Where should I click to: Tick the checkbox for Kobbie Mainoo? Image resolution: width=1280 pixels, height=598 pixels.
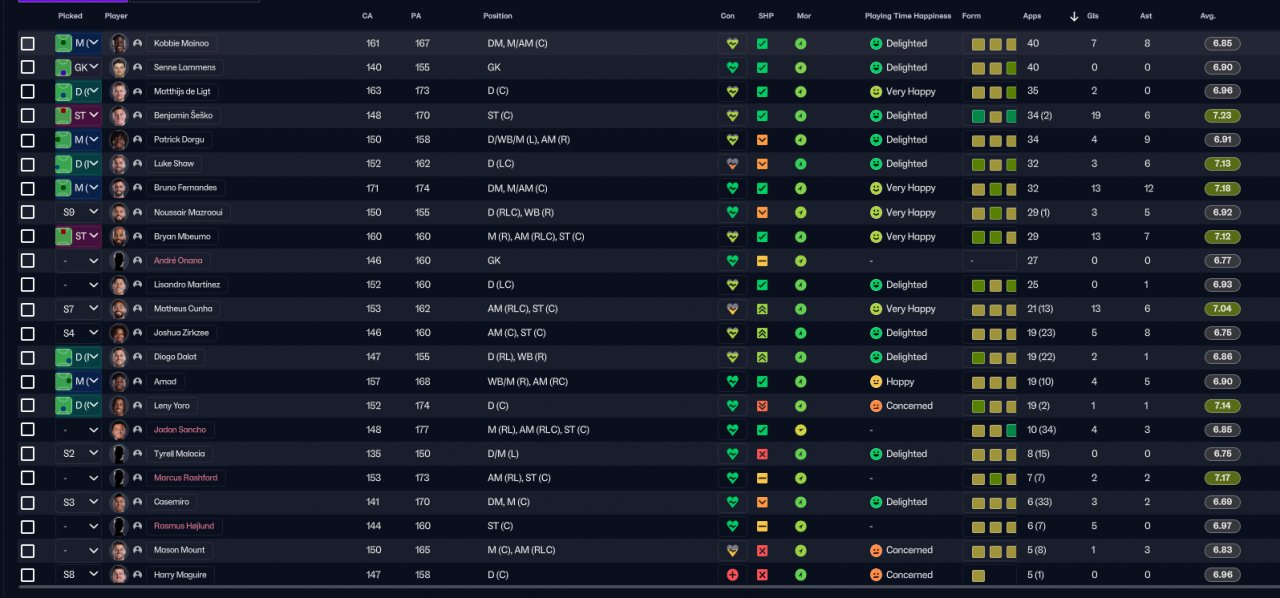coord(27,44)
